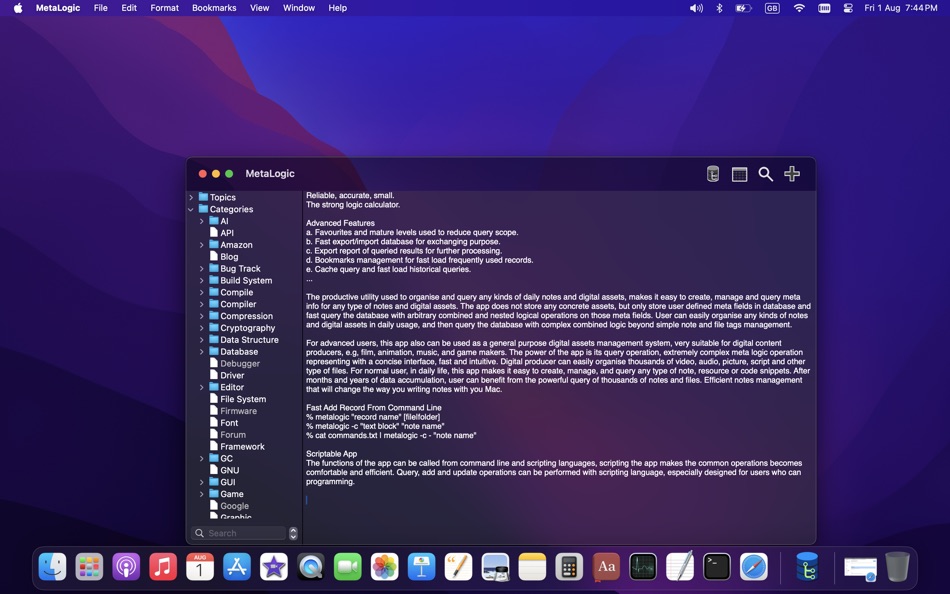
Task: Open the Bookmarks menu
Action: point(214,8)
